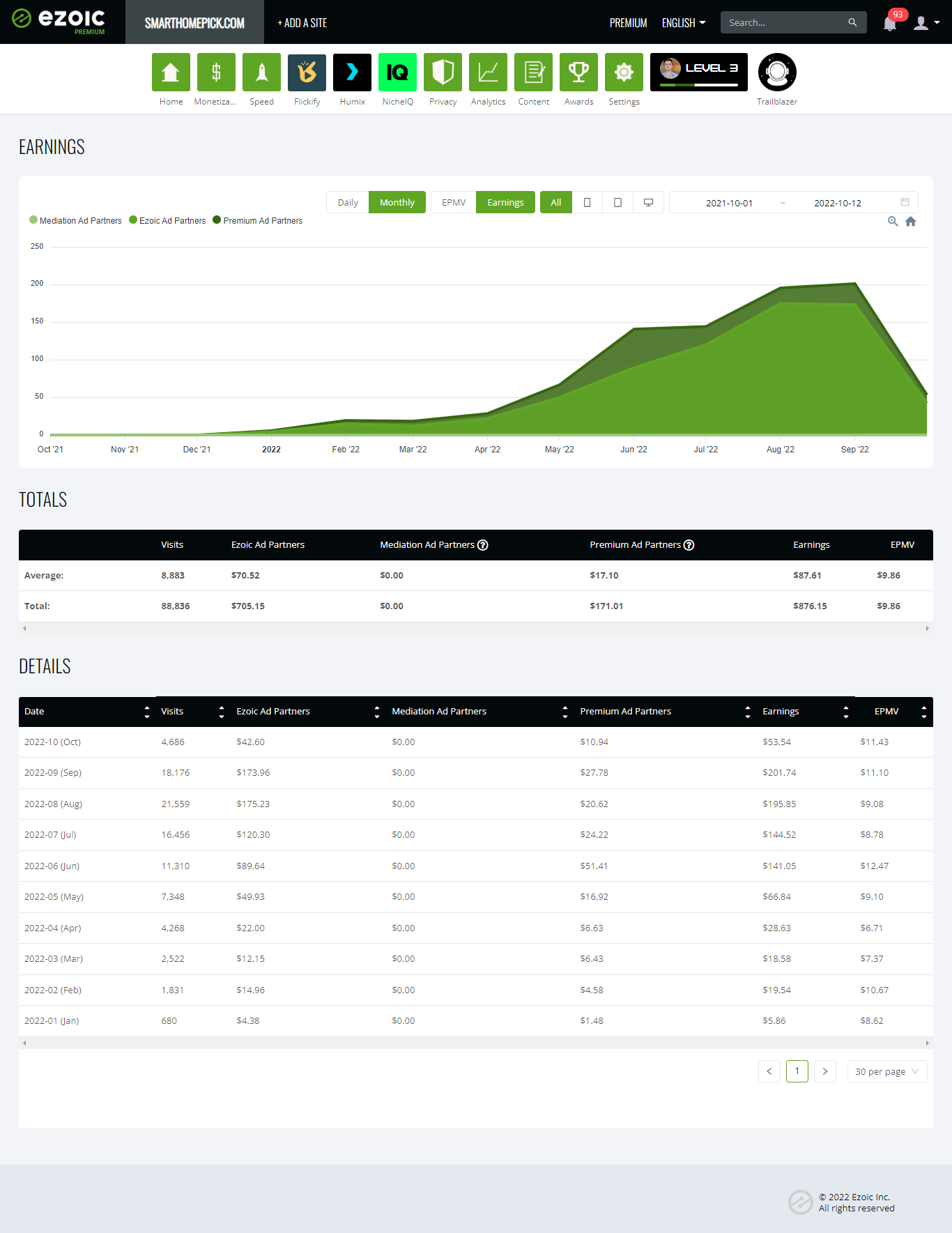
Task: Open the NicheIQ icon
Action: tap(397, 72)
